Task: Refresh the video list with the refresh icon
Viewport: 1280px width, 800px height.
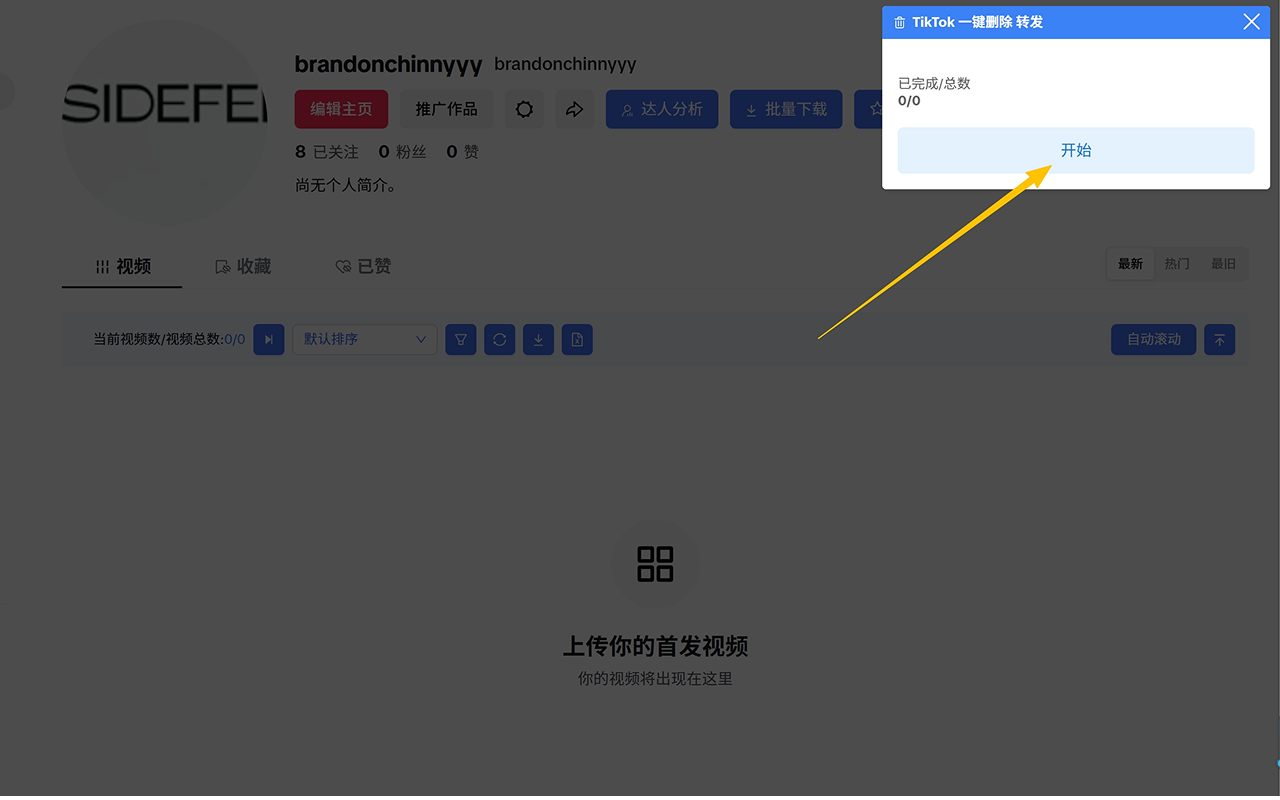Action: [499, 339]
